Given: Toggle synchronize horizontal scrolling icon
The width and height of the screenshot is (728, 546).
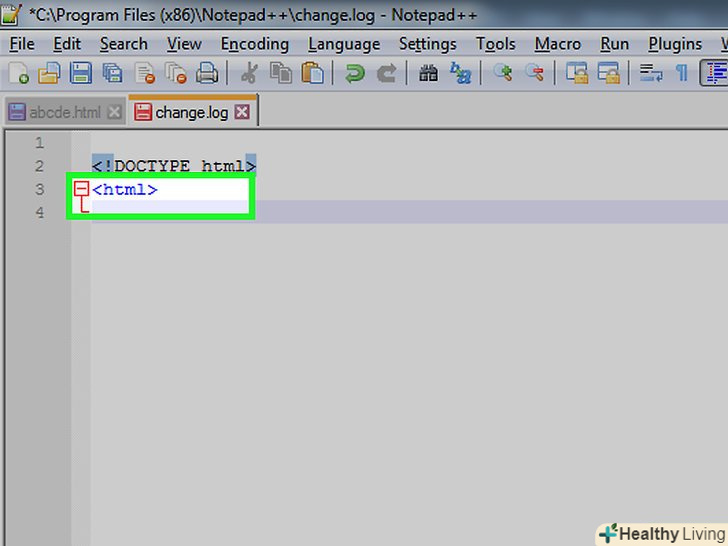Looking at the screenshot, I should point(609,73).
